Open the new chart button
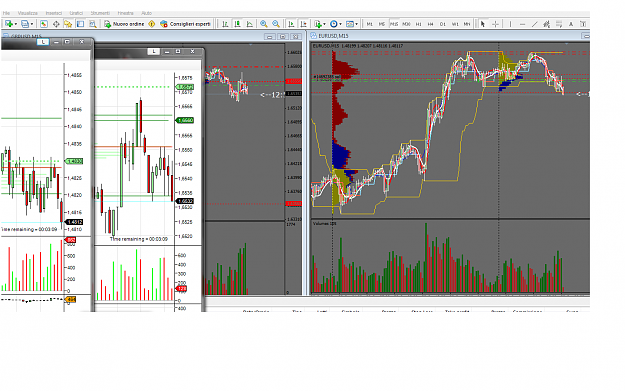The image size is (625, 391). (9, 24)
